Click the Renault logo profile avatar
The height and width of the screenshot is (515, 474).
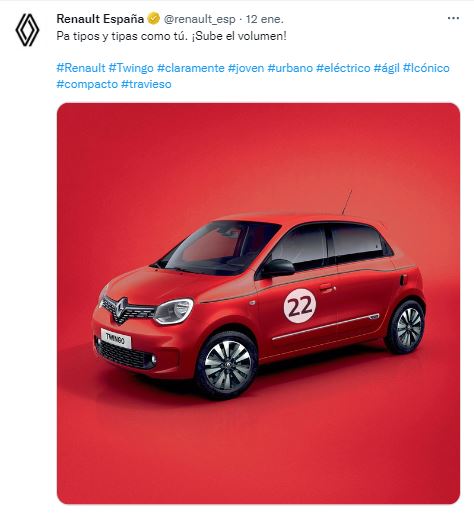(x=27, y=30)
